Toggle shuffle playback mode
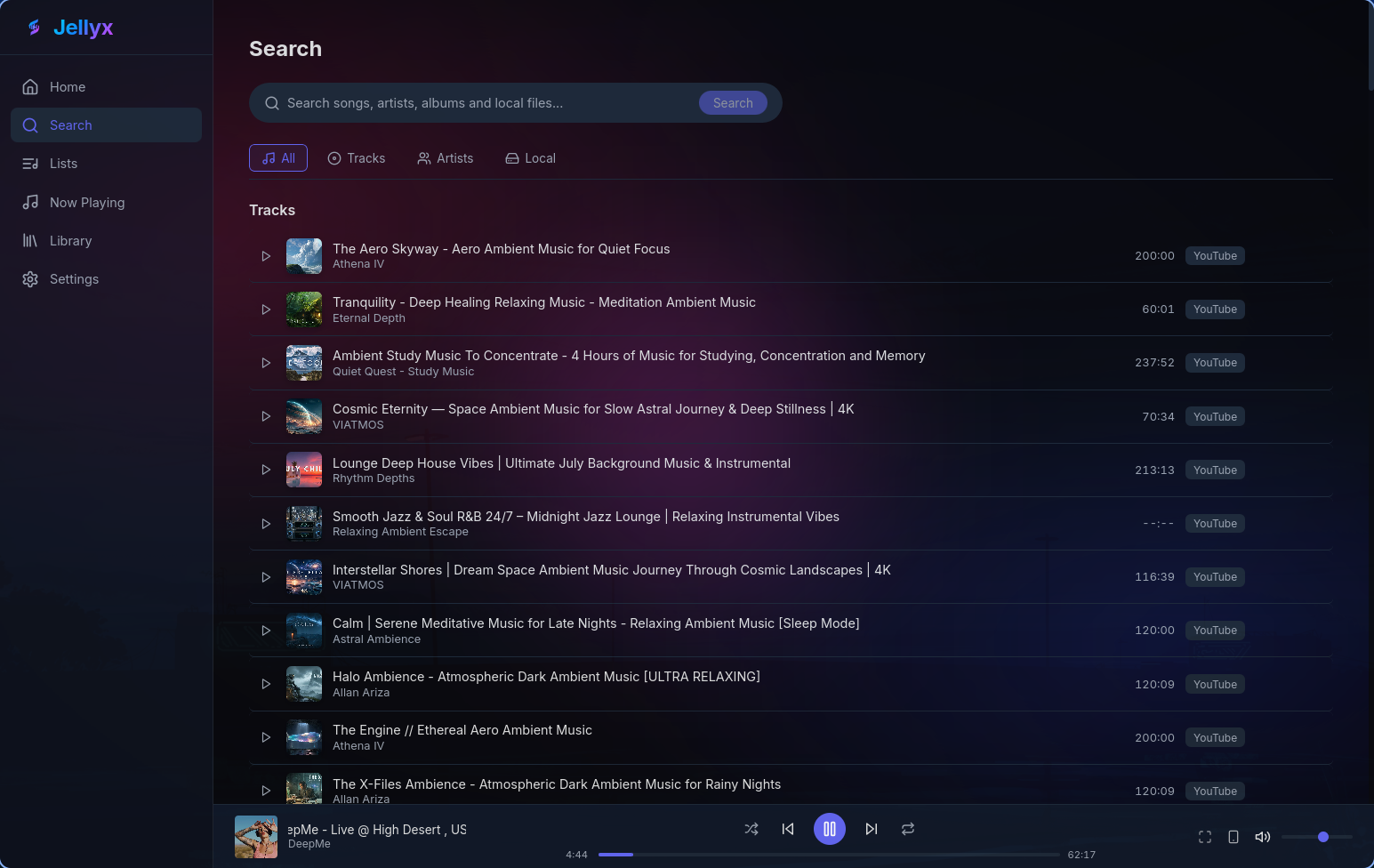Screen dimensions: 1374x868 (x=751, y=829)
